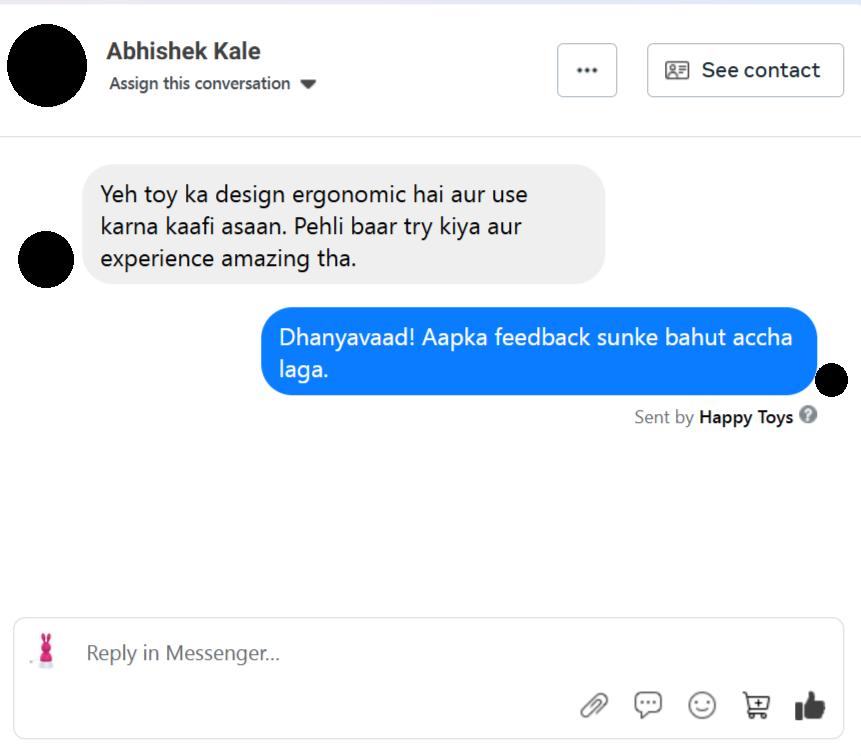Open the large profile picture in header
The height and width of the screenshot is (756, 861).
click(47, 66)
